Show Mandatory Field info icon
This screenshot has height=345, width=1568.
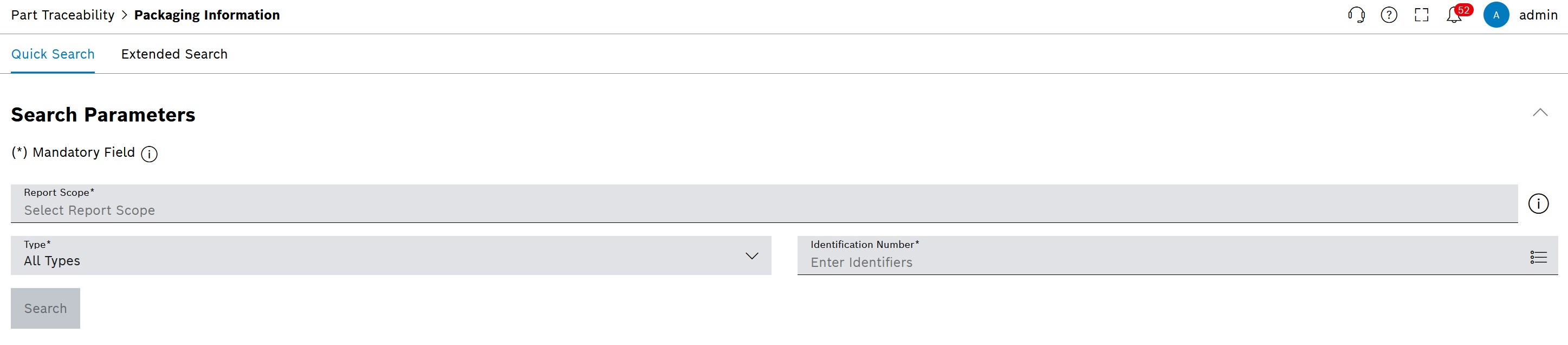(x=149, y=154)
